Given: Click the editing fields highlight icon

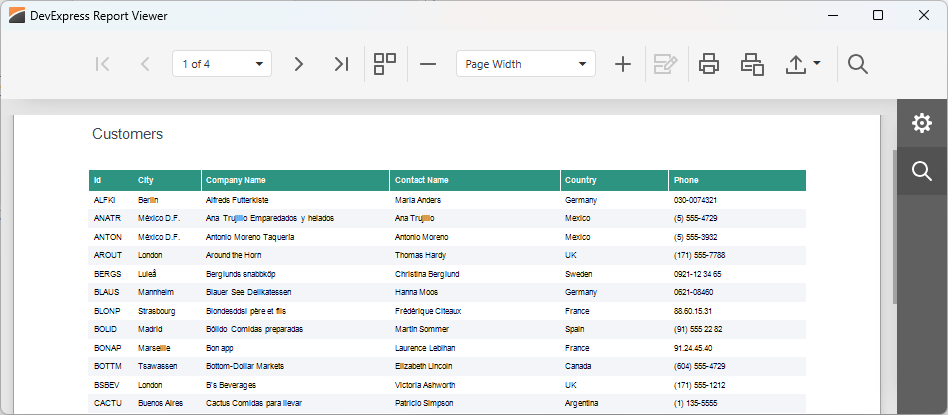Looking at the screenshot, I should click(x=666, y=64).
